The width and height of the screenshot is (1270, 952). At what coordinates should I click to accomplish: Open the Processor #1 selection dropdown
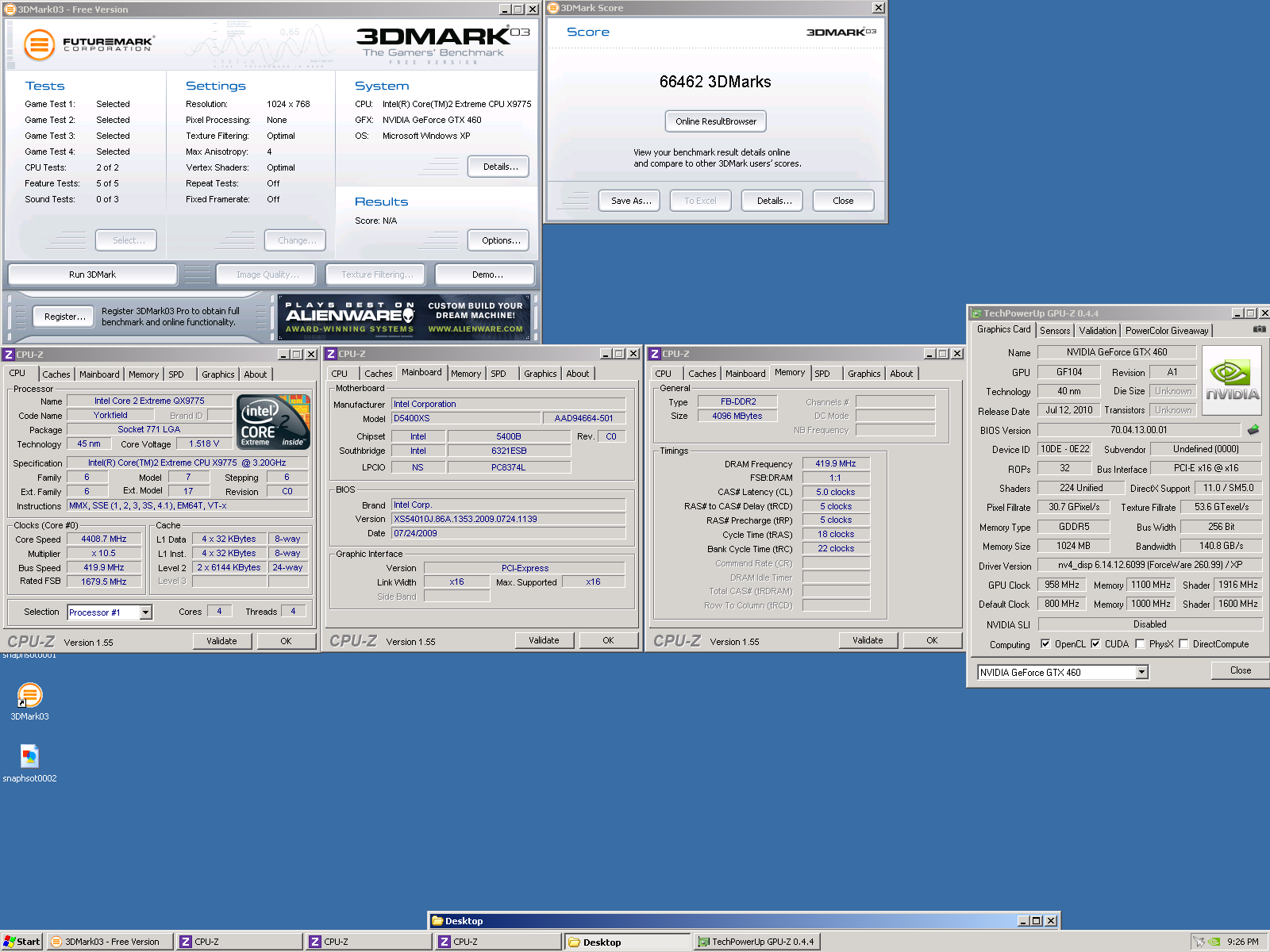(145, 612)
